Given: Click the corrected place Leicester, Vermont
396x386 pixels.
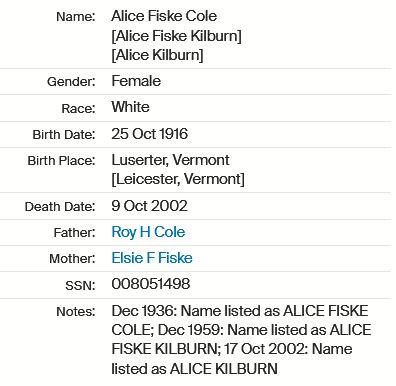Looking at the screenshot, I should (178, 179).
